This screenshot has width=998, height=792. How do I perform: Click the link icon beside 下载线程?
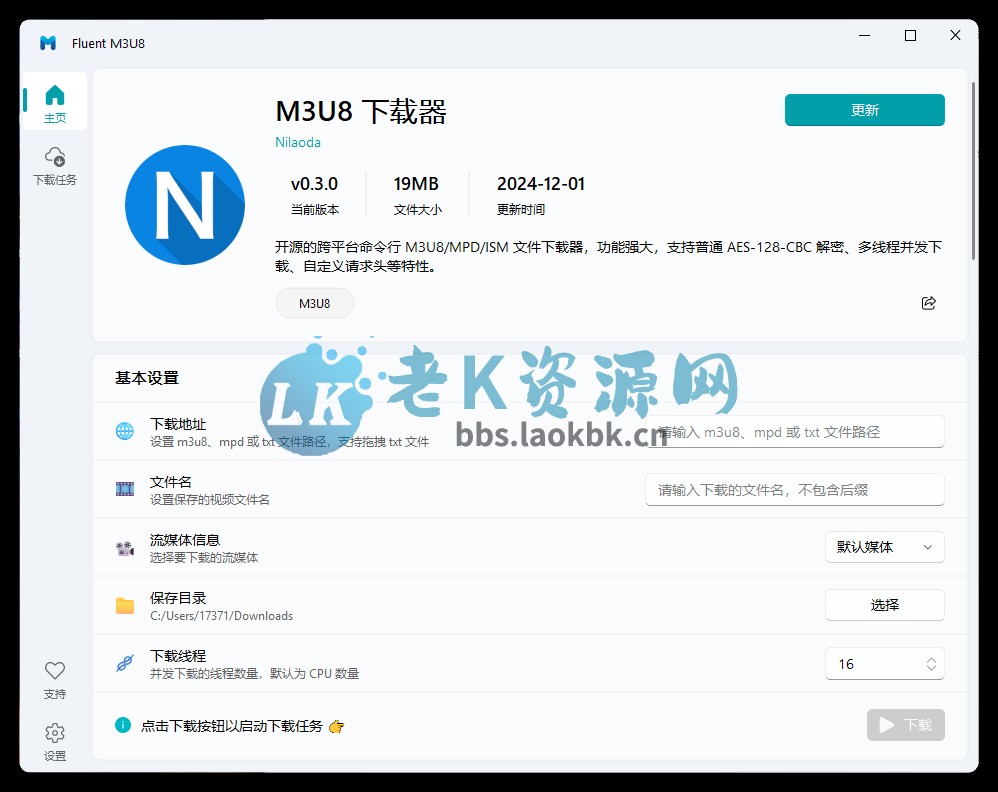tap(125, 663)
